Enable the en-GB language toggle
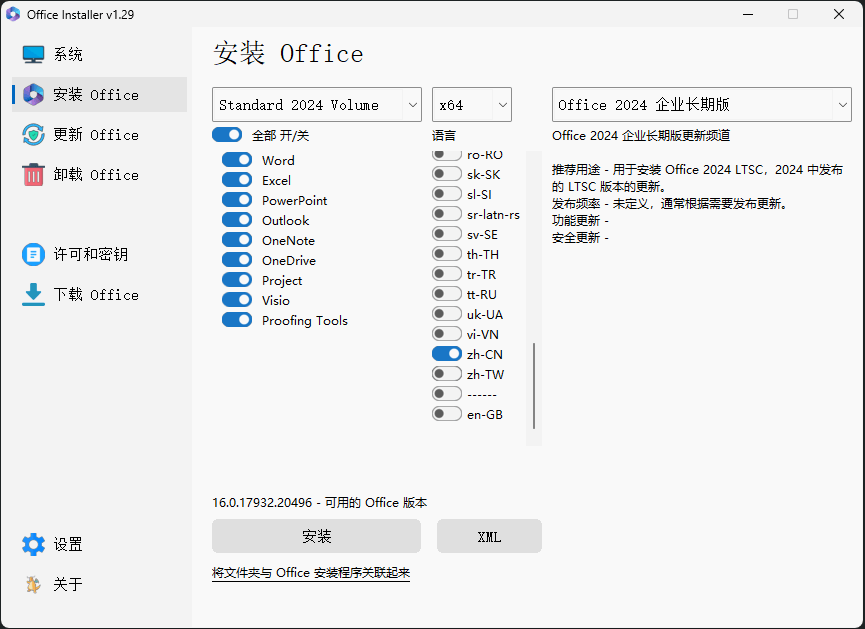Image resolution: width=865 pixels, height=629 pixels. point(446,414)
